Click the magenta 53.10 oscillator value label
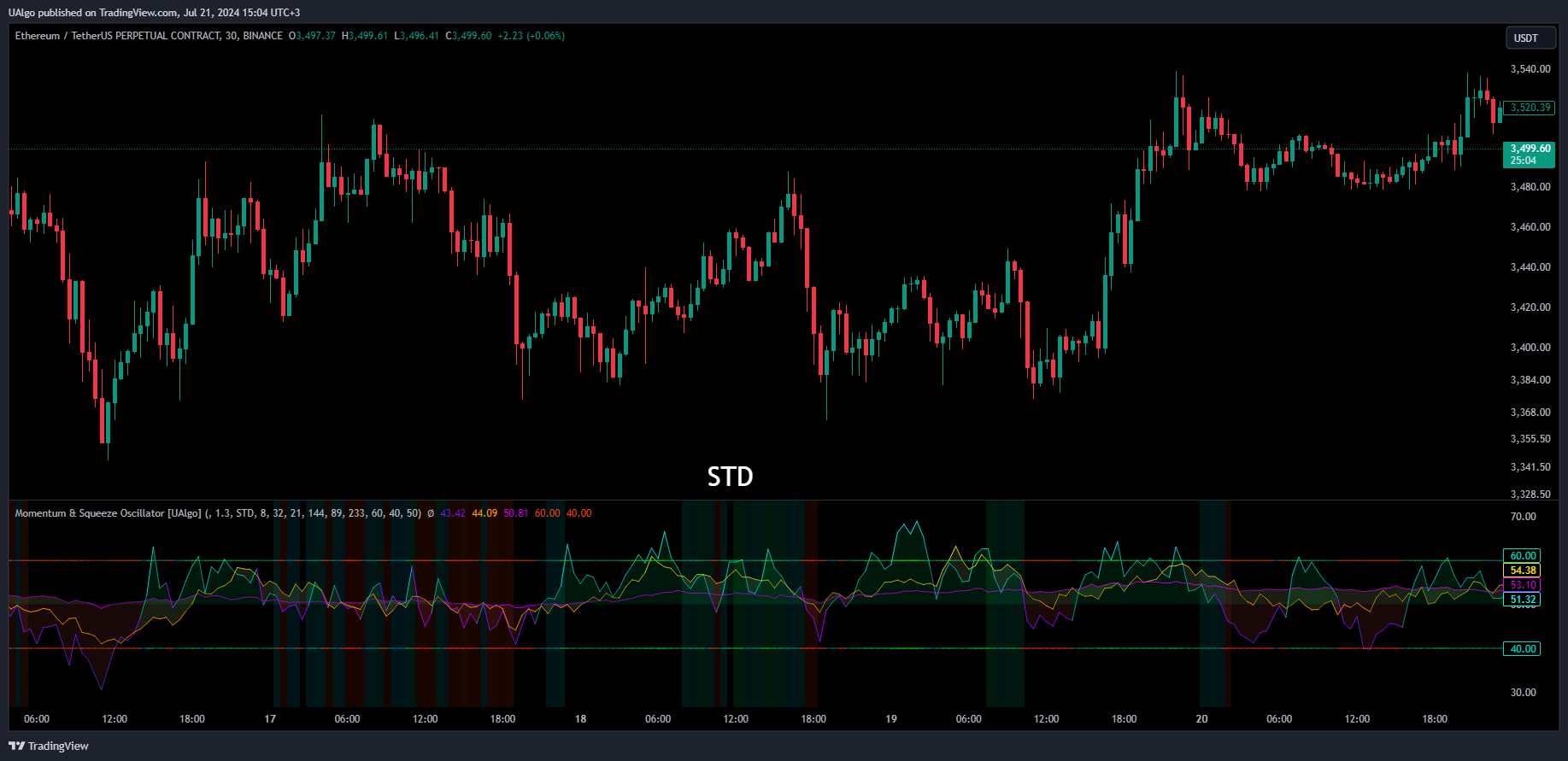The image size is (1568, 761). [x=1522, y=585]
